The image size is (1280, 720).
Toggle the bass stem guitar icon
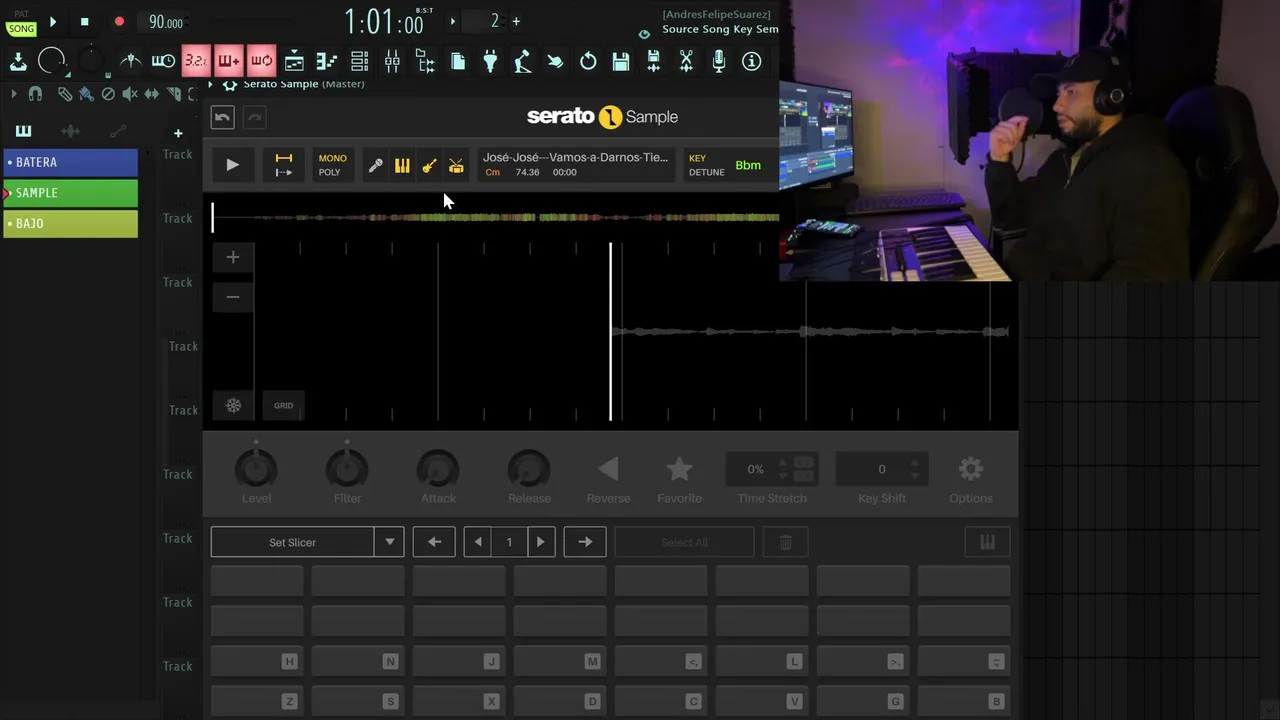tap(429, 166)
